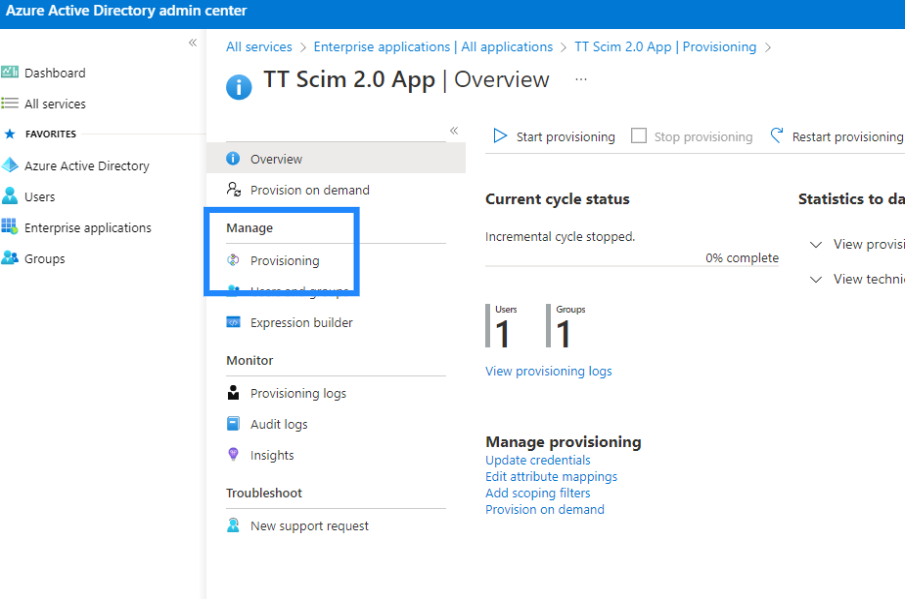
Task: Click the Current cycle status heading
Action: [557, 199]
